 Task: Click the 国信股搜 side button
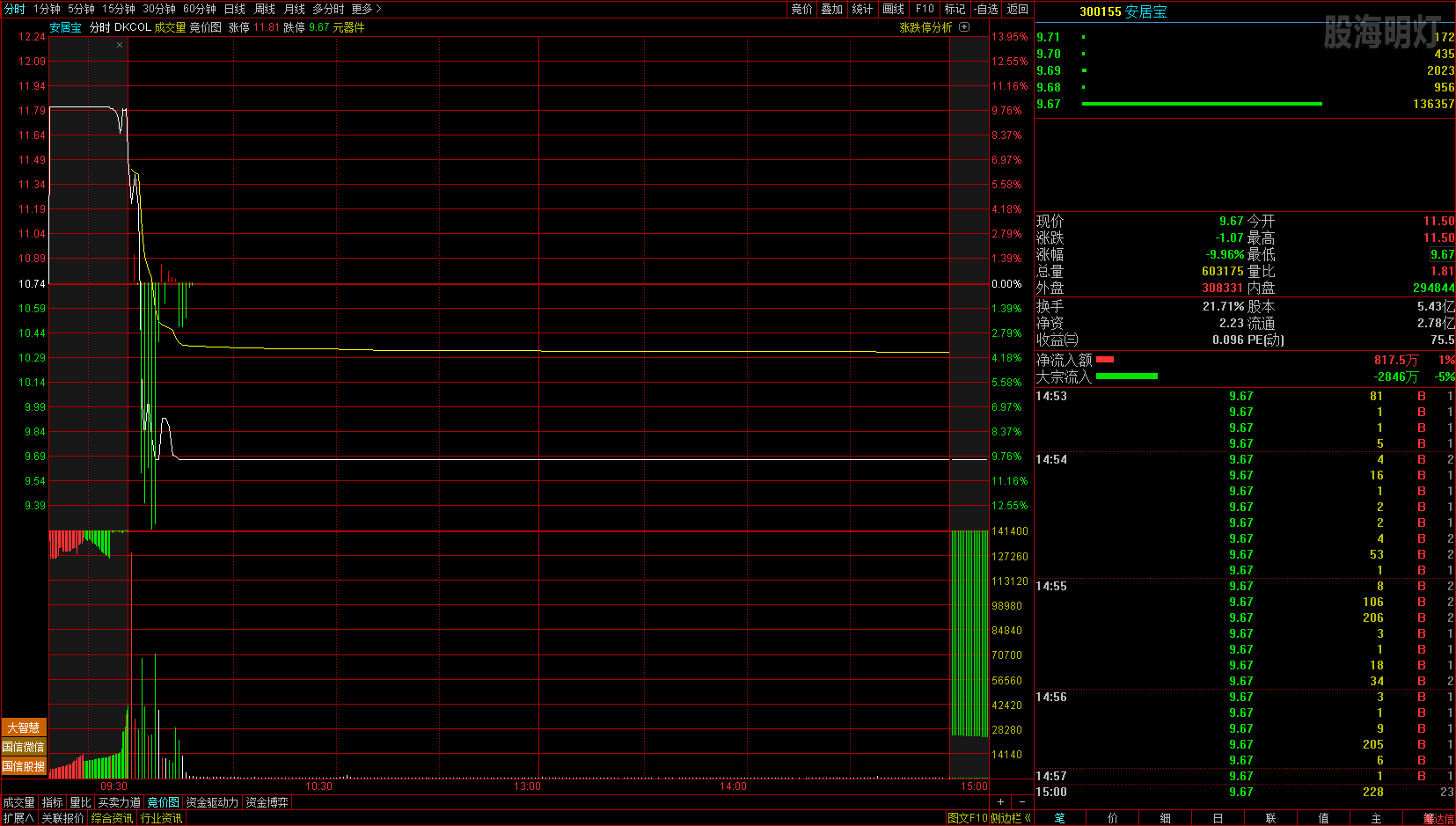click(24, 766)
